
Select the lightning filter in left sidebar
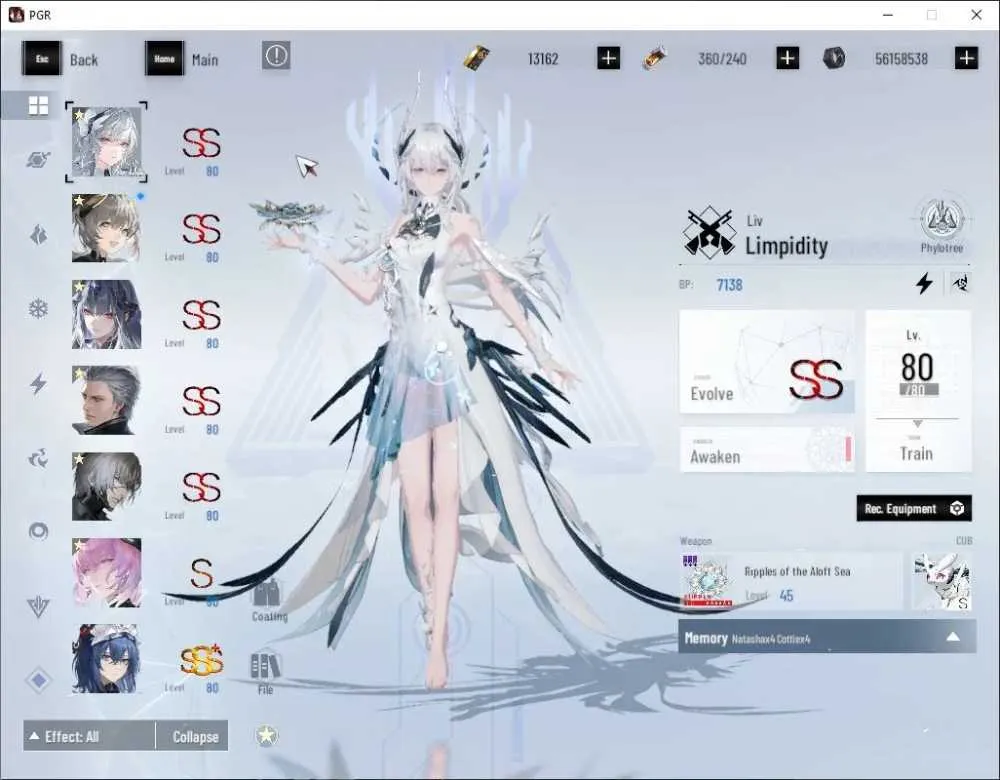[x=38, y=383]
